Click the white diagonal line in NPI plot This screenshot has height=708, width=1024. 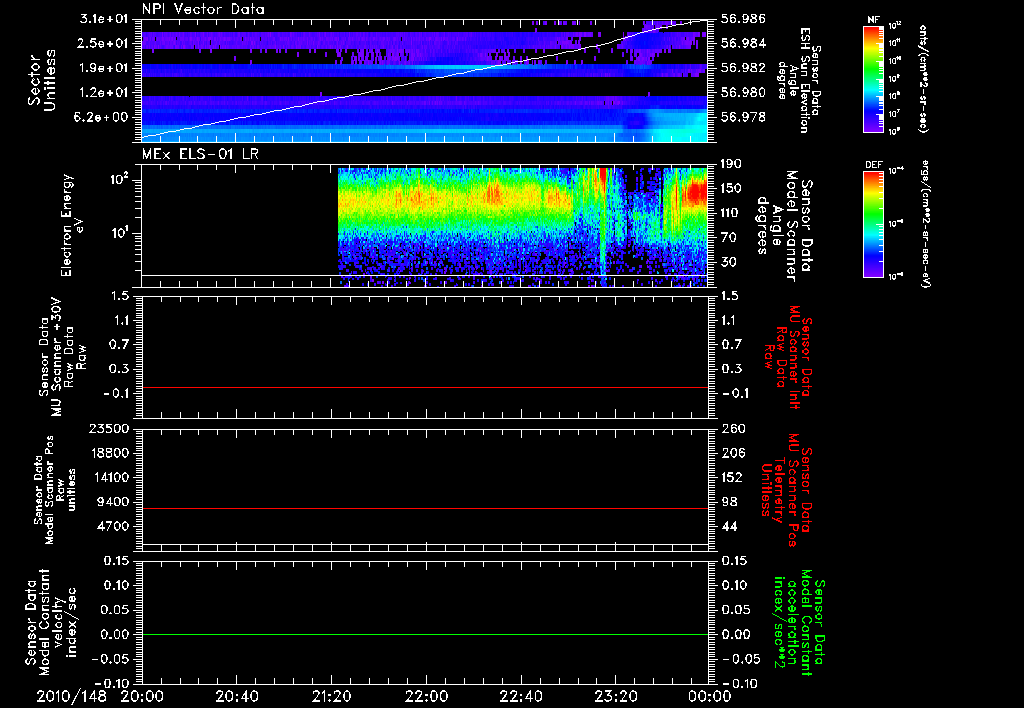pos(425,80)
